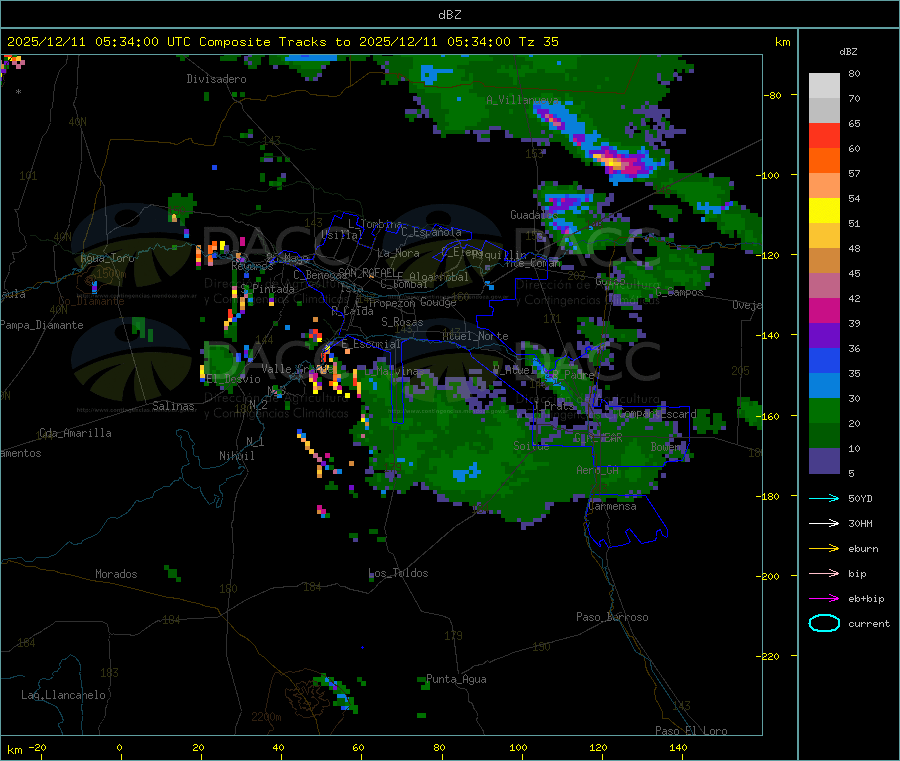Click the magenta eb+bip arrow in the legend
The image size is (900, 761).
[824, 599]
